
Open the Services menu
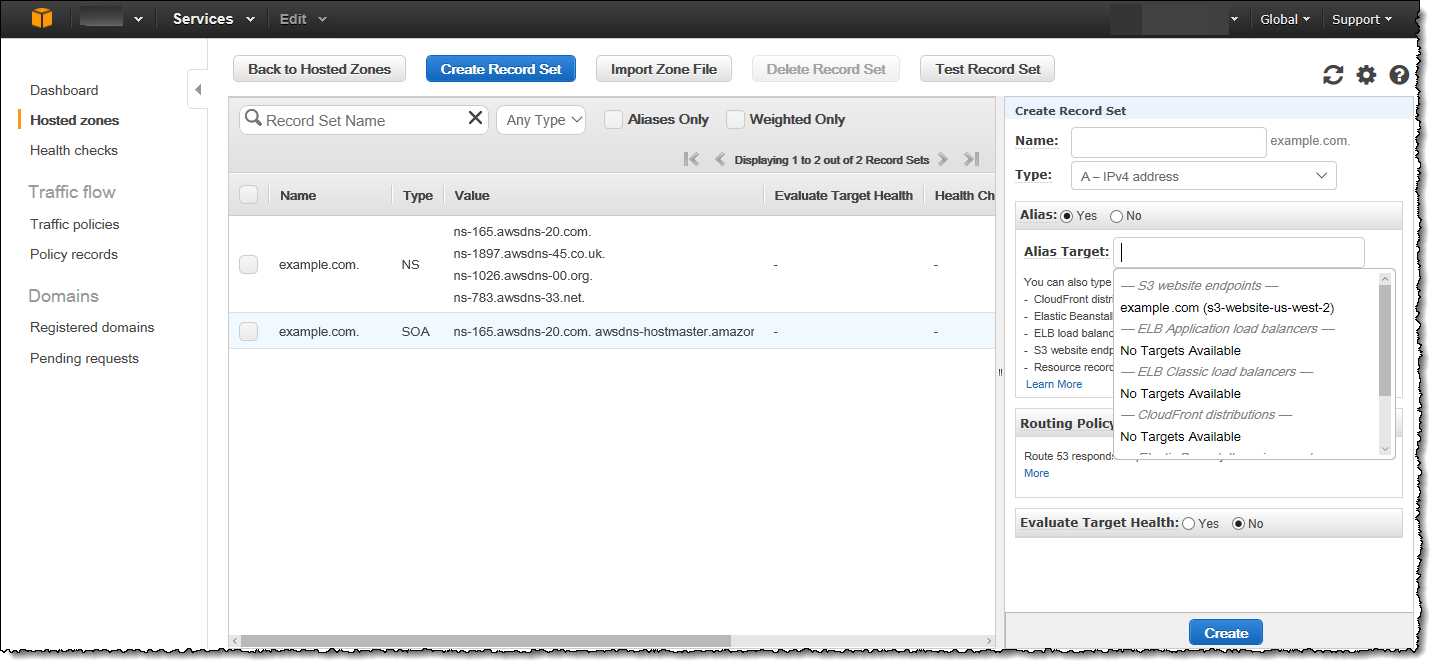tap(212, 19)
